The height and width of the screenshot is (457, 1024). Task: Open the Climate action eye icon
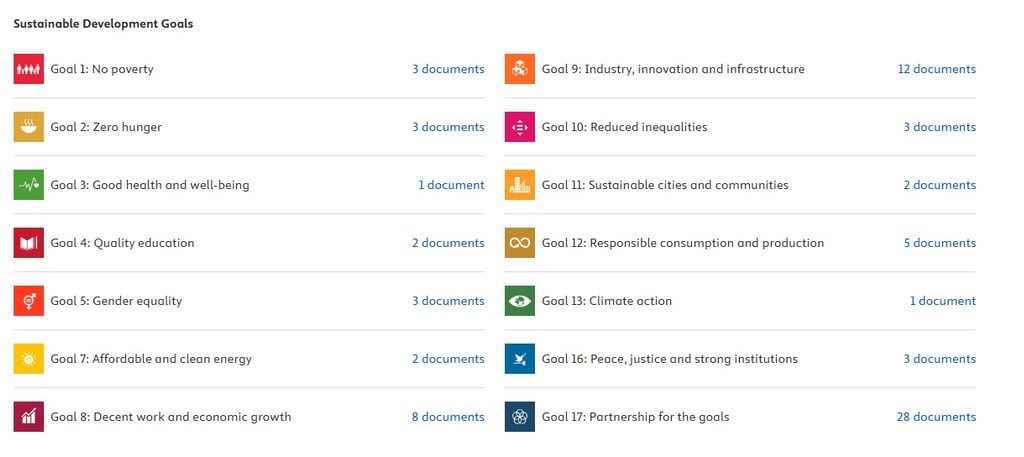520,301
